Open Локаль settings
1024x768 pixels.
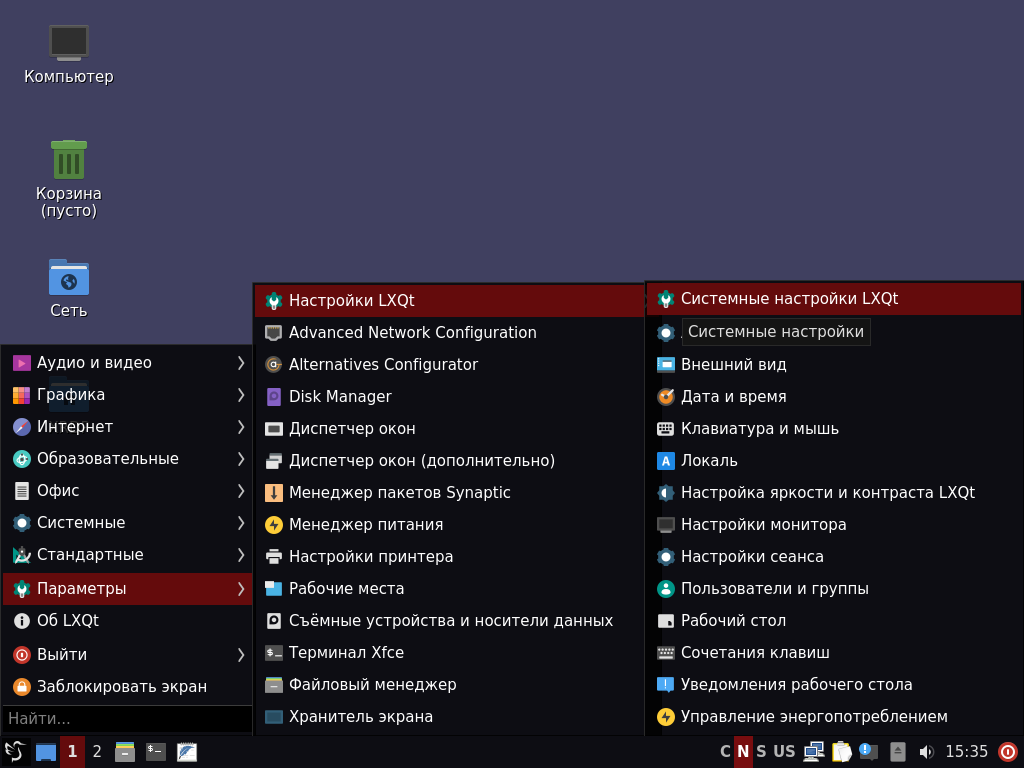point(833,460)
